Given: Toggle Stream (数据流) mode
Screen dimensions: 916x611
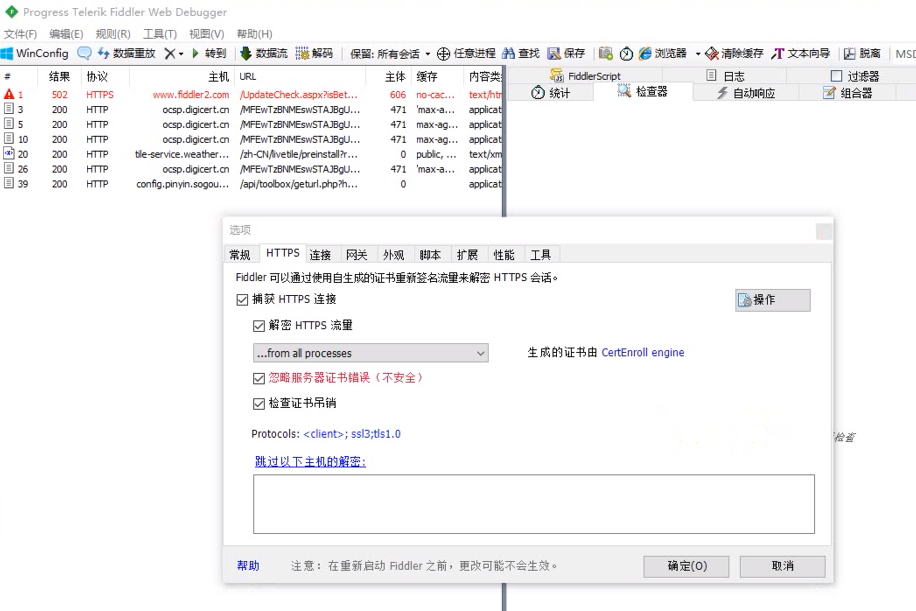Looking at the screenshot, I should 264,53.
